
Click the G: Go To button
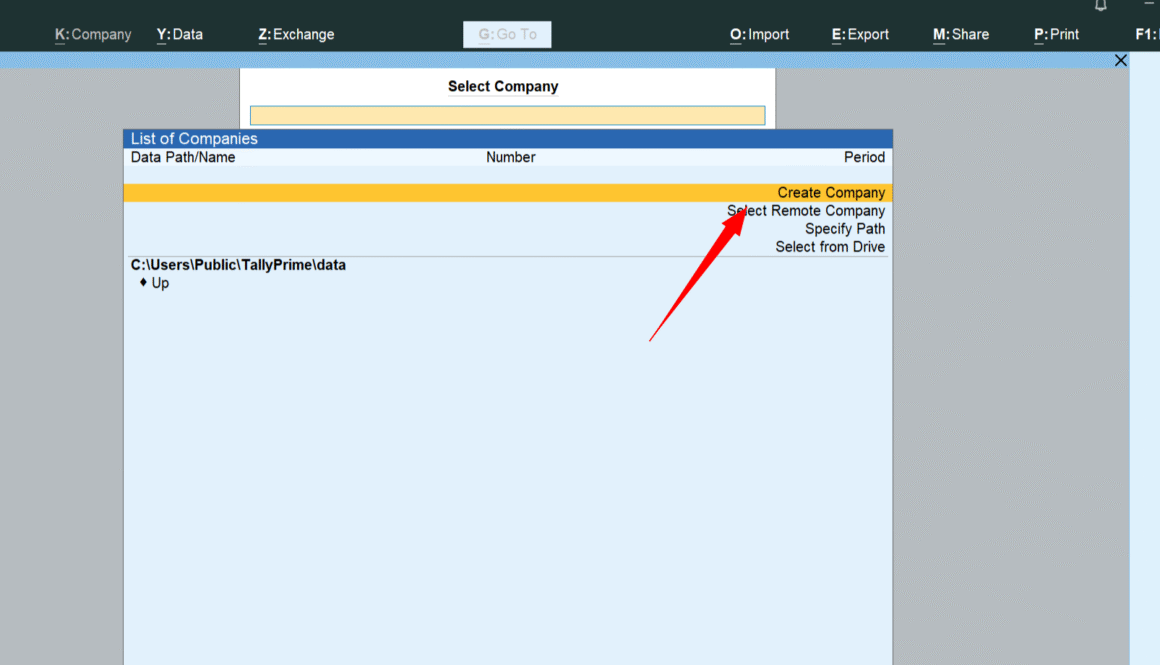[507, 34]
